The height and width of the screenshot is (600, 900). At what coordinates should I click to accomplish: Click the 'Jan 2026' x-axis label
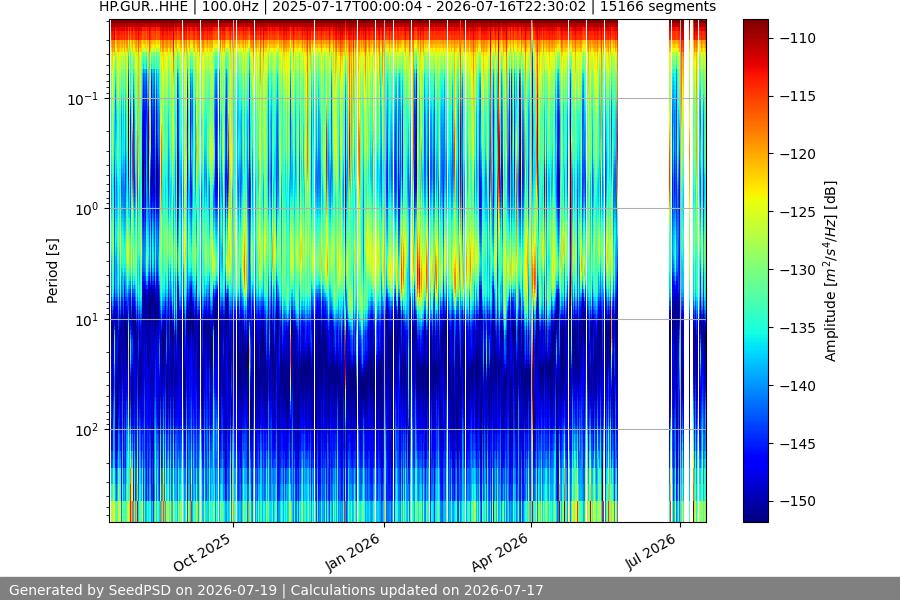coord(352,552)
